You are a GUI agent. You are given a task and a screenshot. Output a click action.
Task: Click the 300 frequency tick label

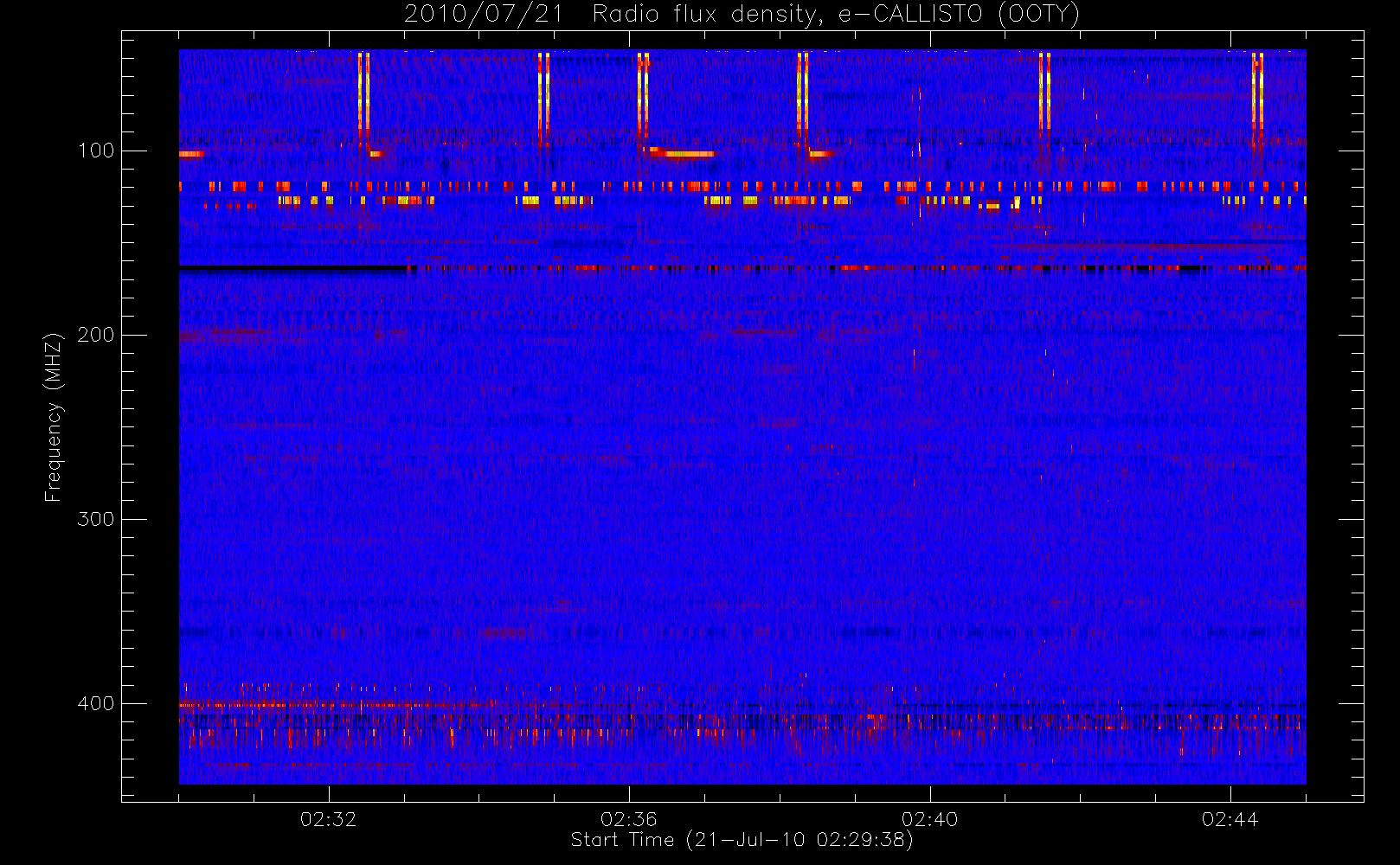click(96, 519)
